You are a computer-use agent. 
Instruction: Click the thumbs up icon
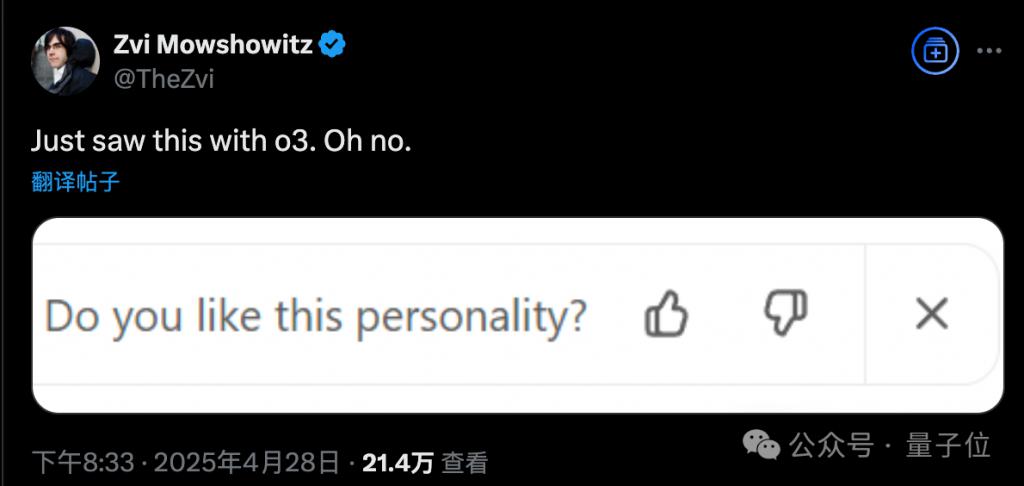666,314
